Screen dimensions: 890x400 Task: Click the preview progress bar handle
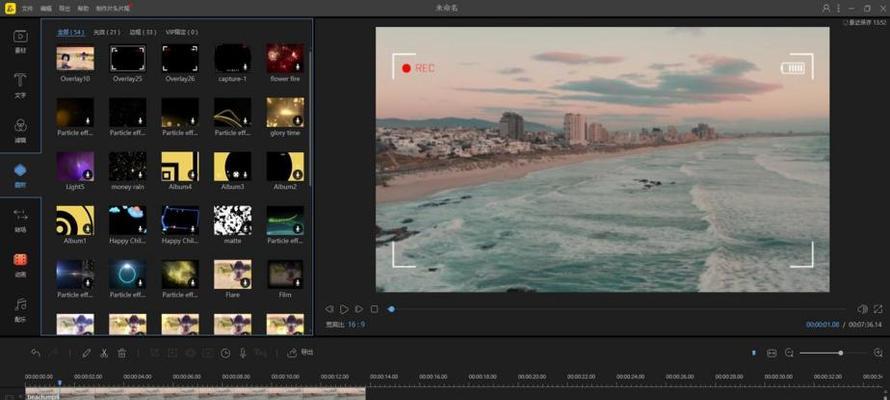[x=391, y=309]
